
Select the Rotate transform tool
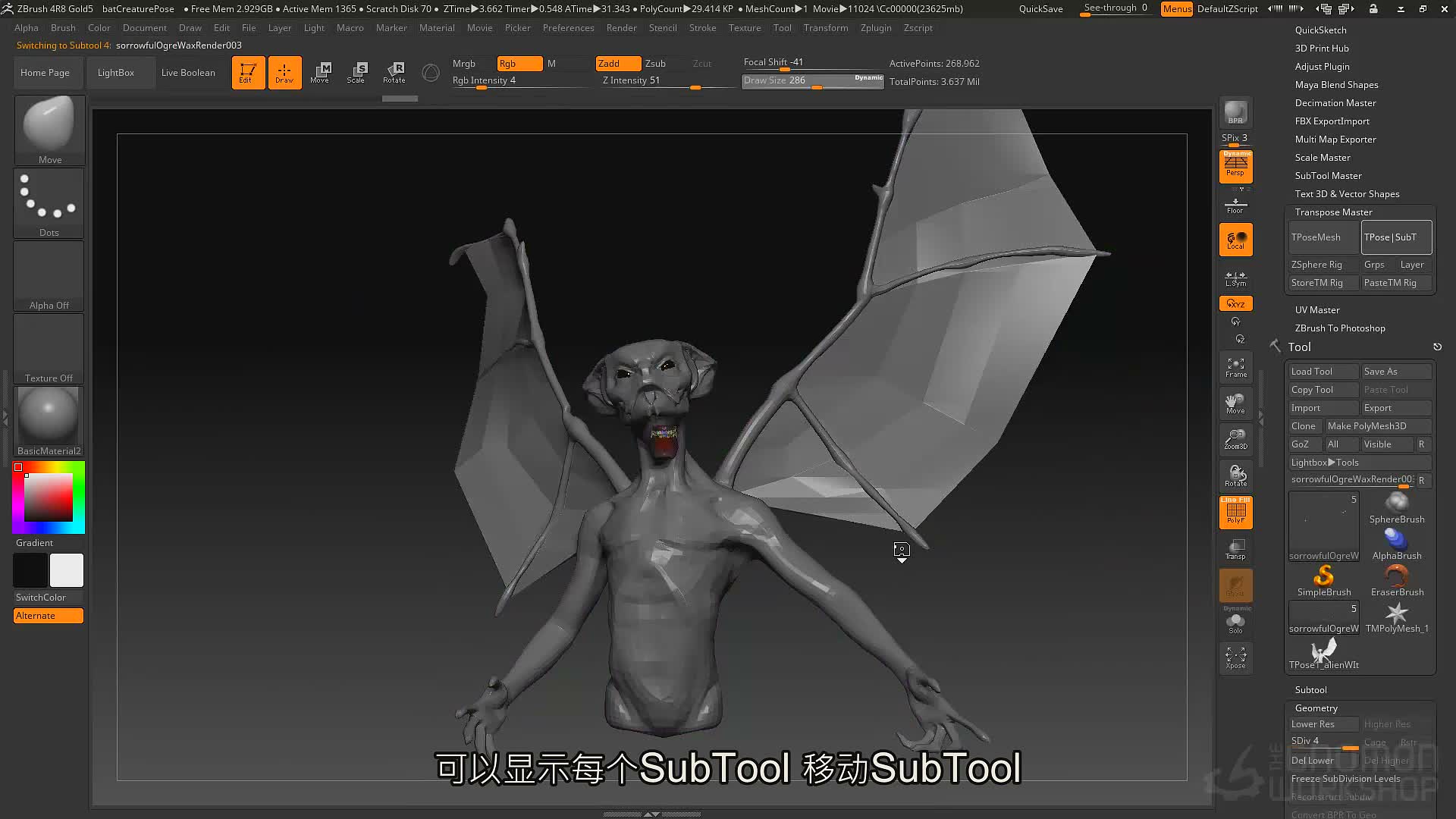pyautogui.click(x=394, y=73)
